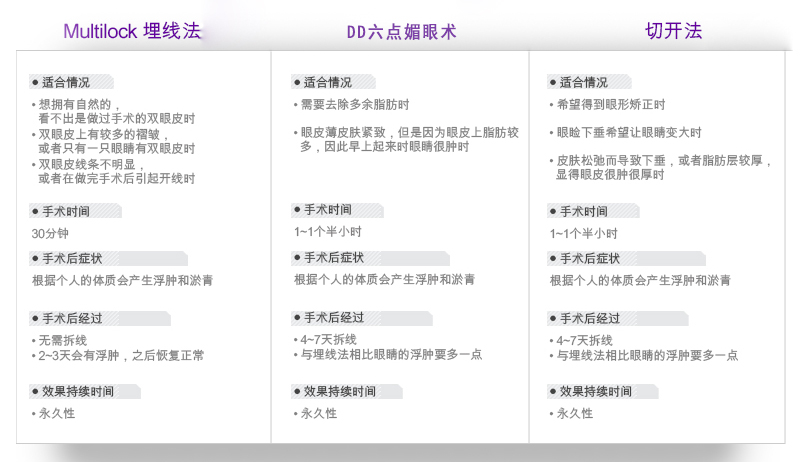Select '效果持续时间' label in DD六点媚眼术 column
The width and height of the screenshot is (805, 462).
pos(340,392)
